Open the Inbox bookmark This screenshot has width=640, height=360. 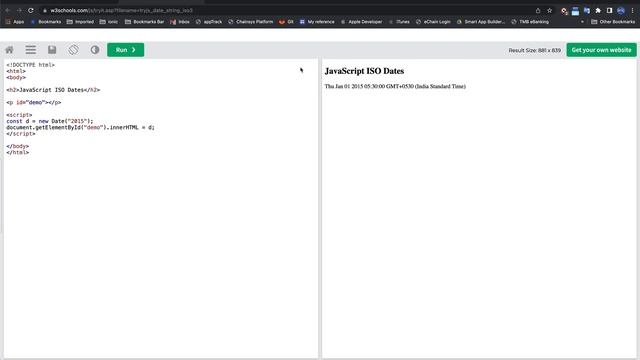click(180, 22)
